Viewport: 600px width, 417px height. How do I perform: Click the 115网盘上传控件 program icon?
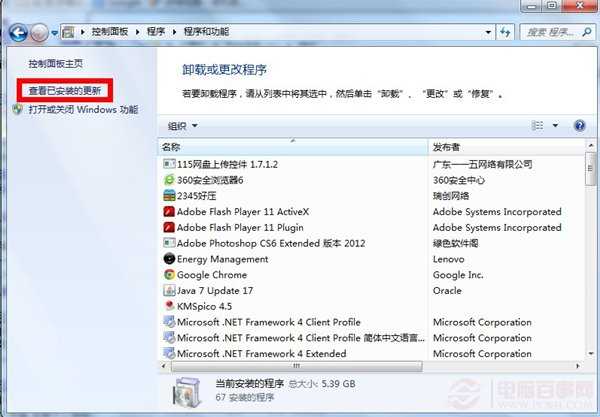(169, 164)
